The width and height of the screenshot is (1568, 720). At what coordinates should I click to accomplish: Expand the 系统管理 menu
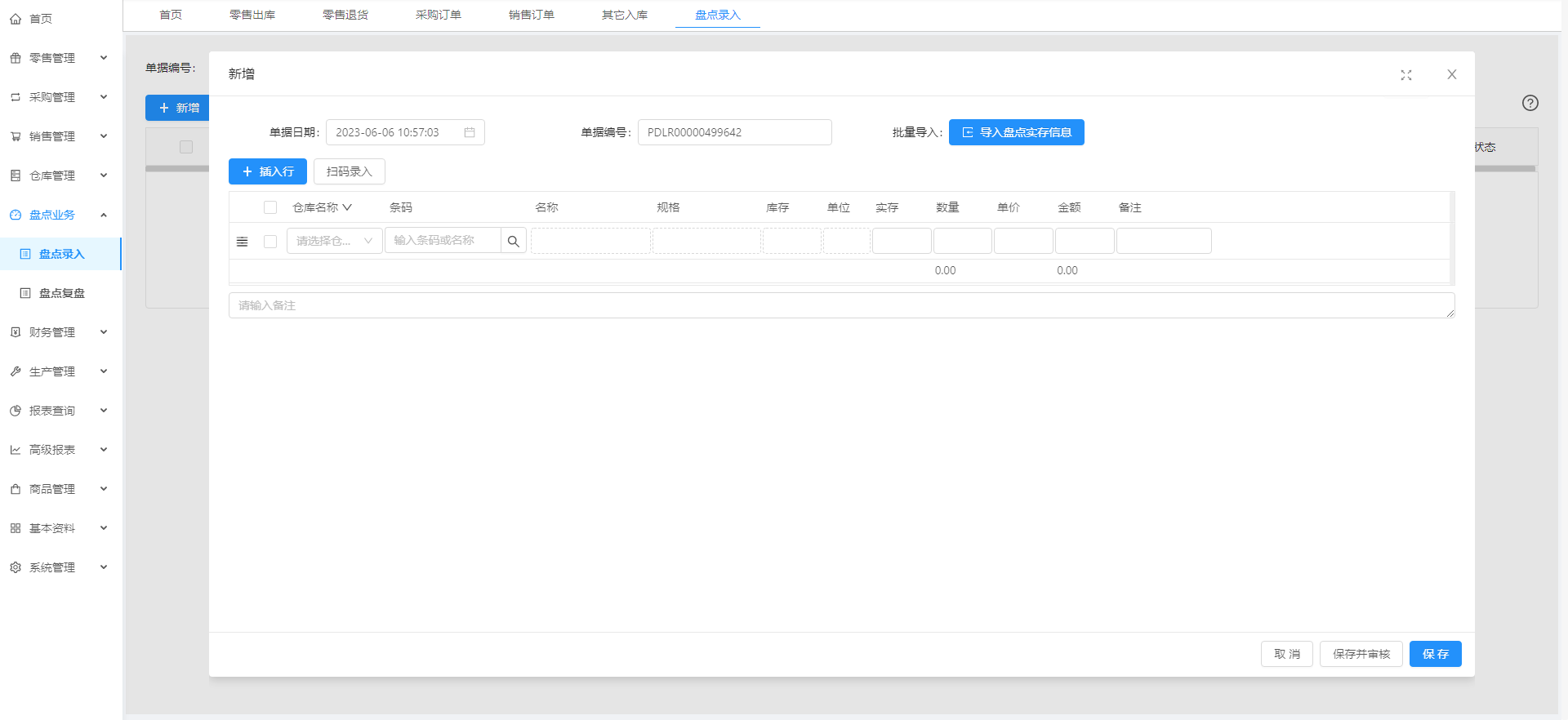[104, 567]
